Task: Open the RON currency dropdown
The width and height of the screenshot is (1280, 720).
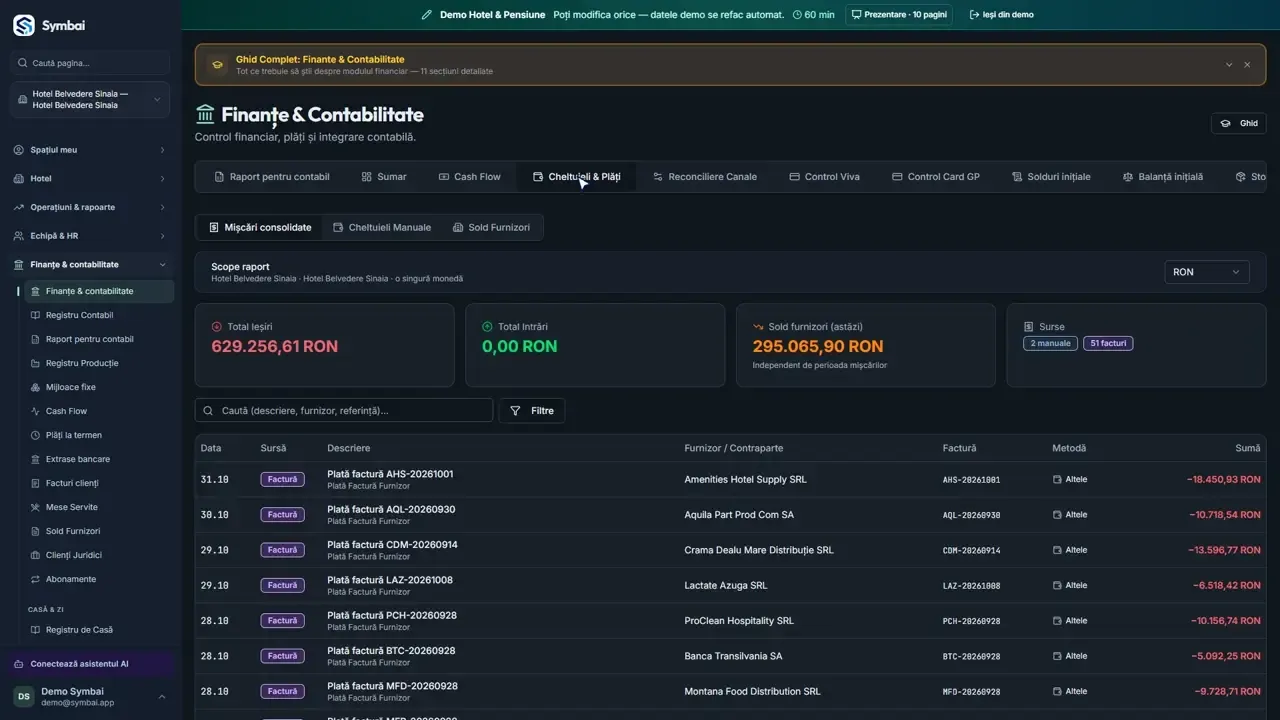Action: coord(1207,272)
